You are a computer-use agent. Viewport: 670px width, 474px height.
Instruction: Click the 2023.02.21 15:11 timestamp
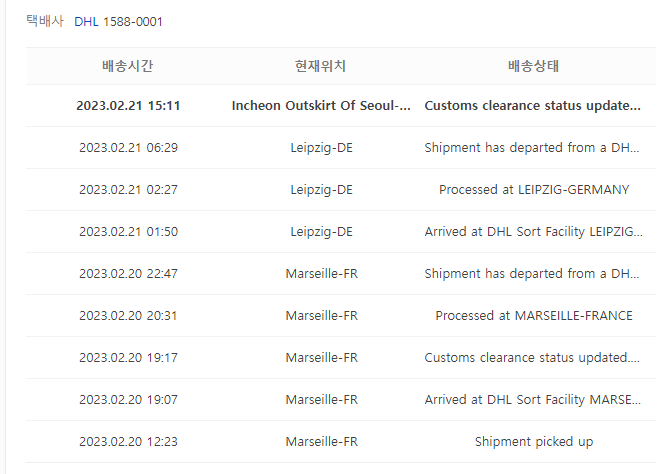[x=128, y=106]
